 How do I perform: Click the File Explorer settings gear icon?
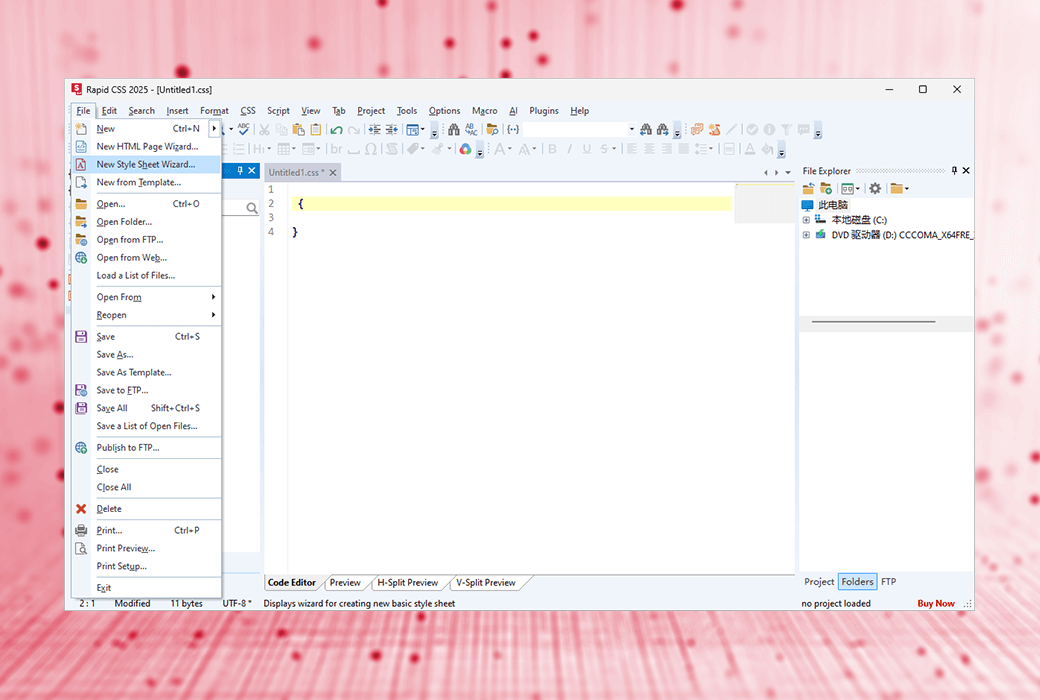pos(875,188)
